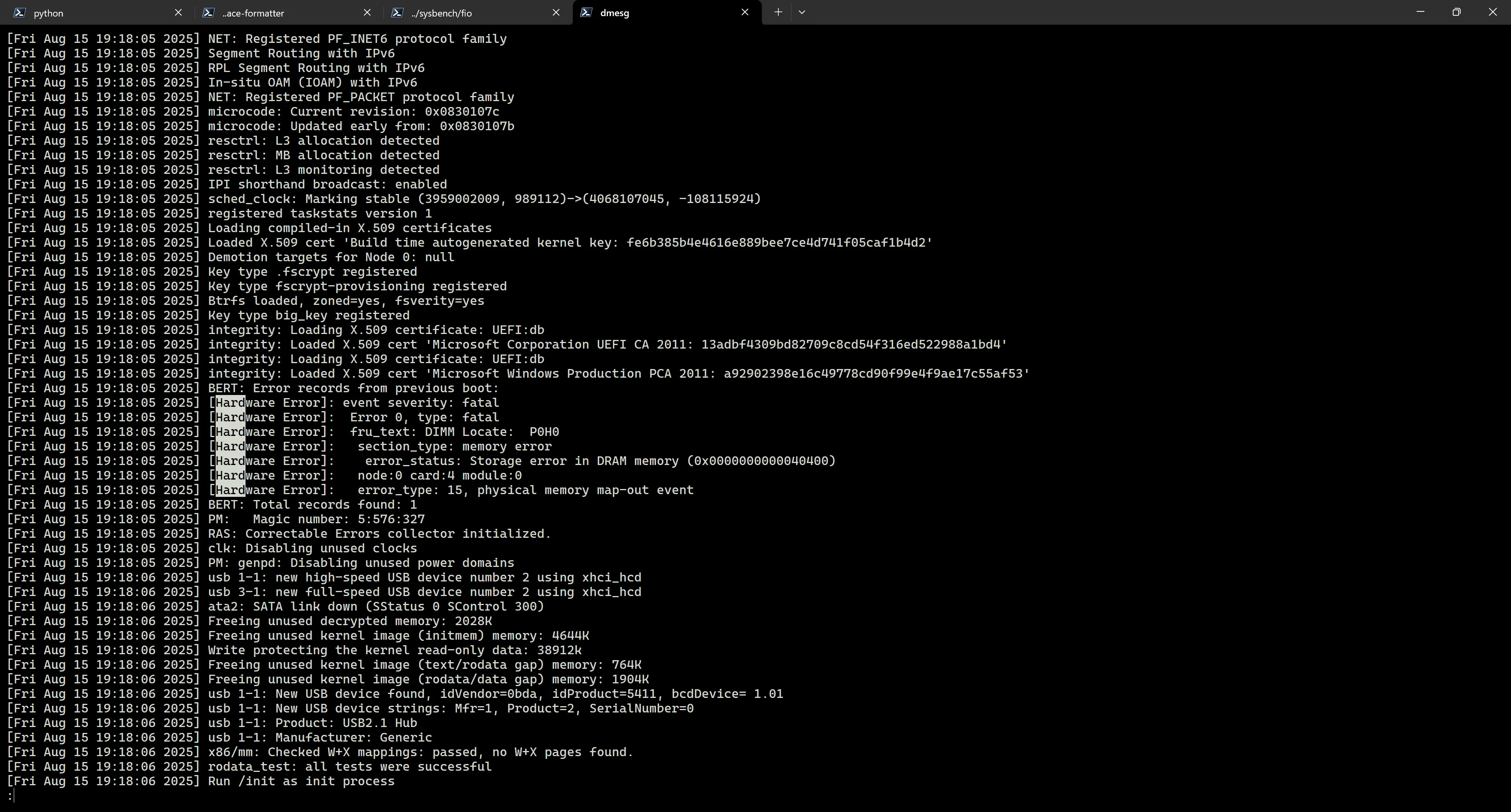Open a new tab with the plus icon
The width and height of the screenshot is (1511, 812).
tap(778, 12)
